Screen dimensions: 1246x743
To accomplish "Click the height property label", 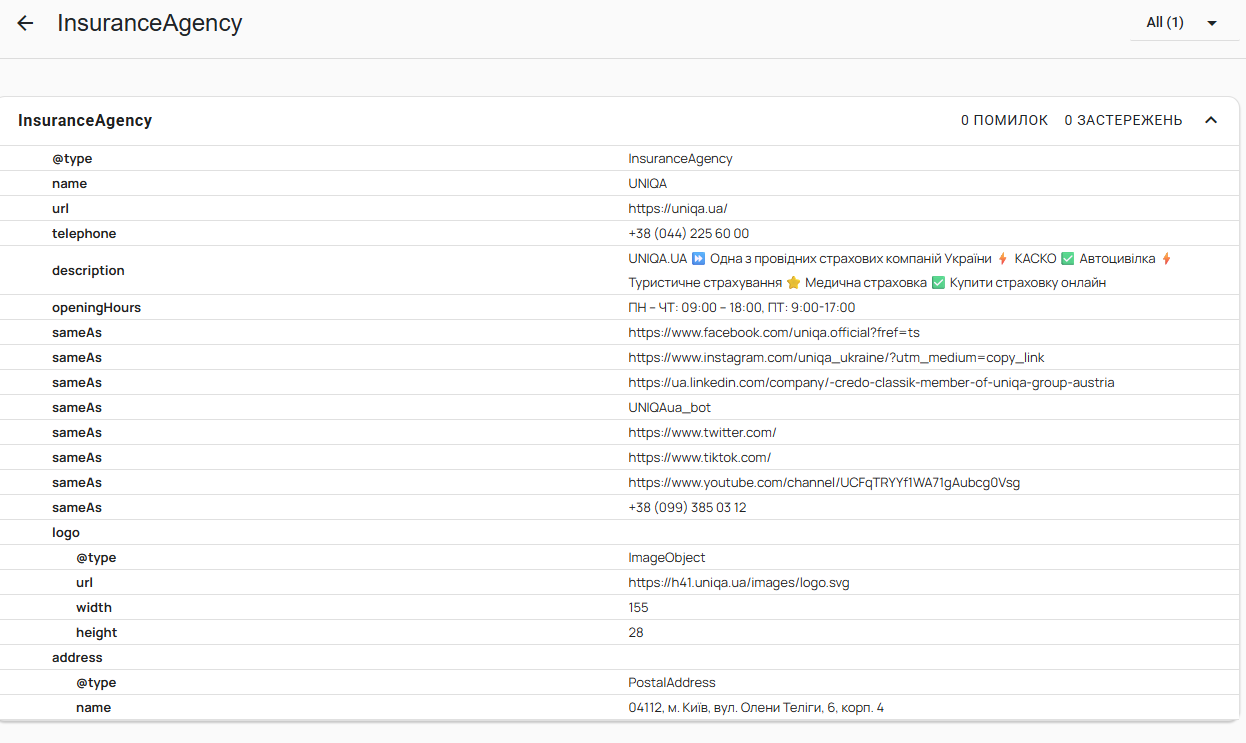I will pos(97,632).
